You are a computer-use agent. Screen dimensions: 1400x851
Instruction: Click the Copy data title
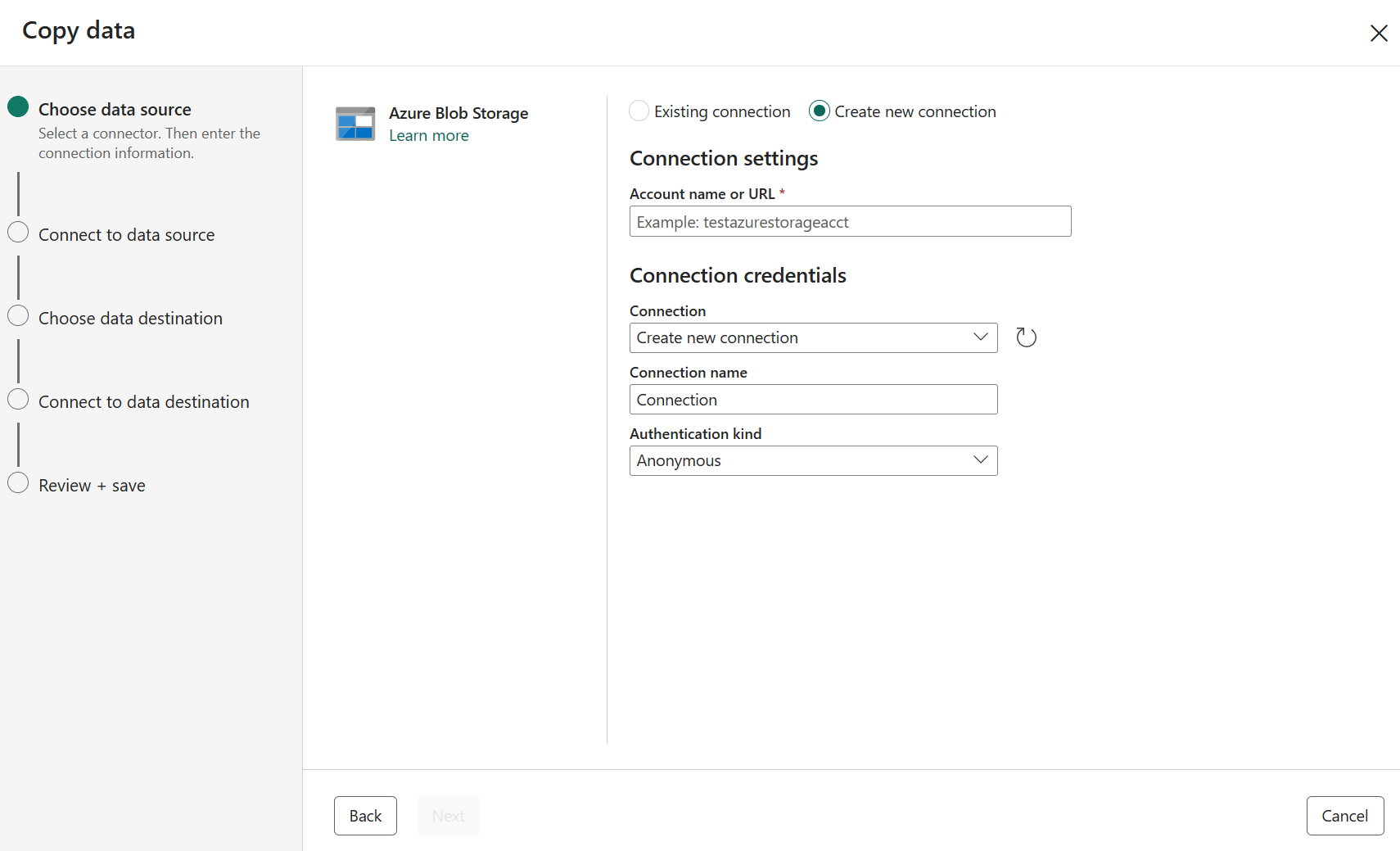point(79,31)
